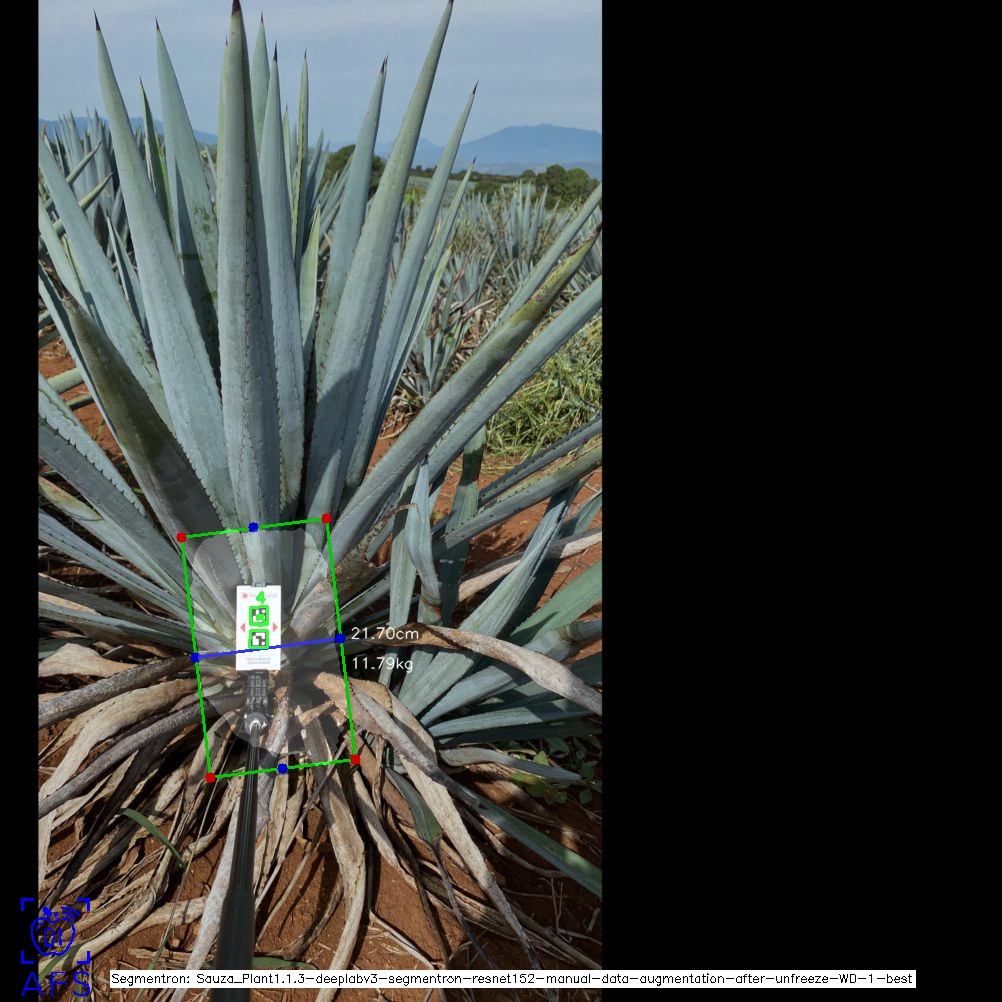Image resolution: width=1002 pixels, height=1002 pixels.
Task: Click the green marker ID number 4
Action: (x=261, y=597)
